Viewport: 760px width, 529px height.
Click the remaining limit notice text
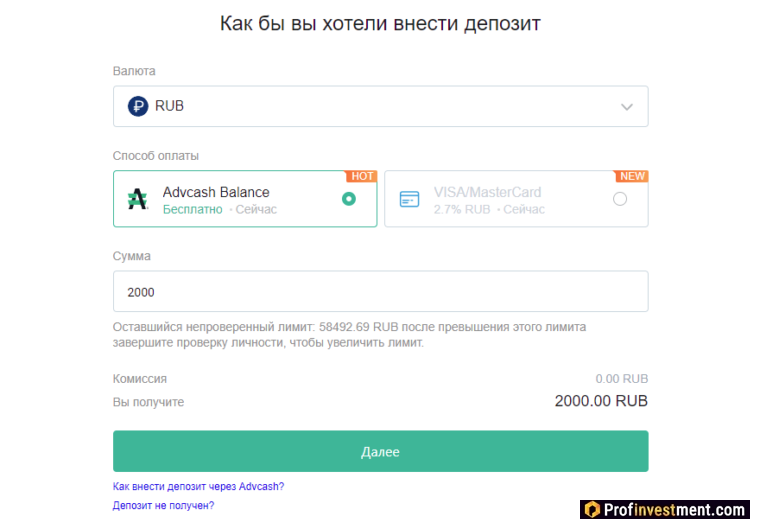pos(349,335)
